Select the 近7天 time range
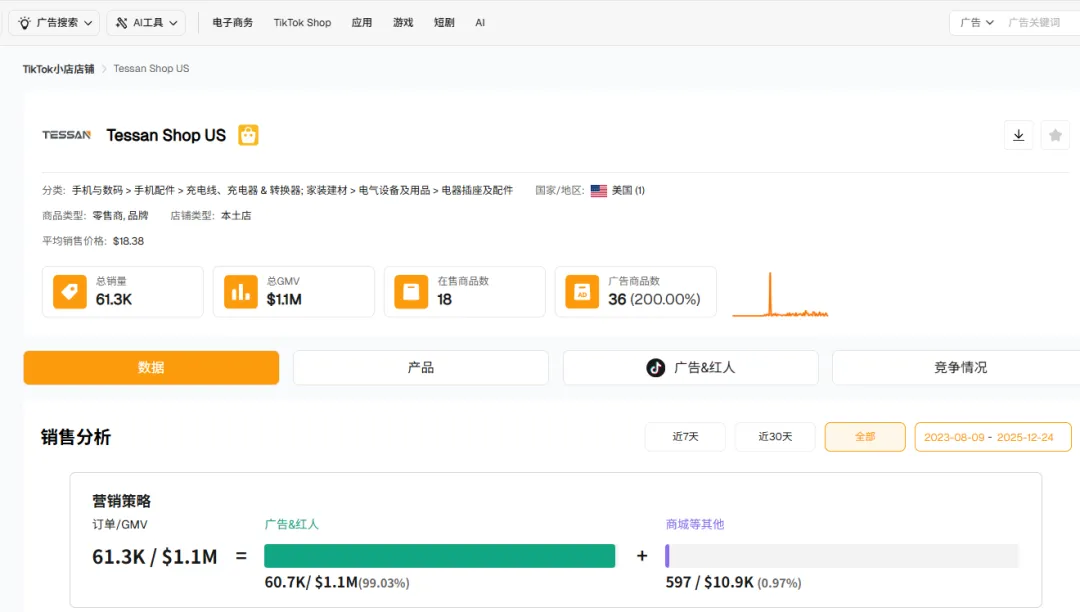Screen dimensions: 1080x612 (x=685, y=437)
